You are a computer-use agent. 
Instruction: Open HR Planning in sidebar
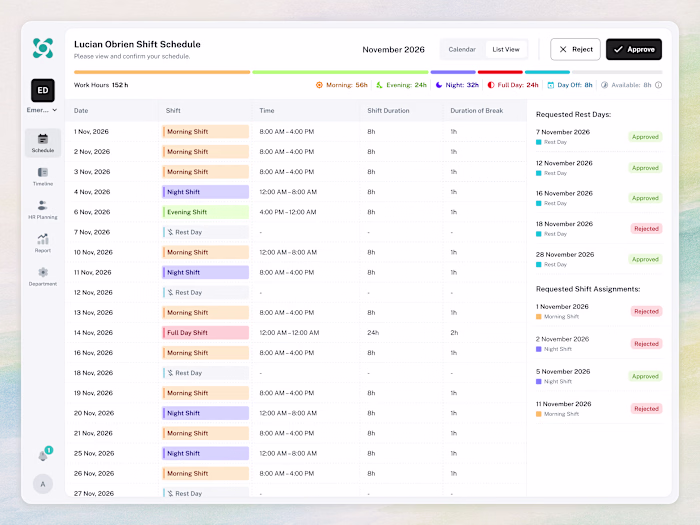[43, 210]
